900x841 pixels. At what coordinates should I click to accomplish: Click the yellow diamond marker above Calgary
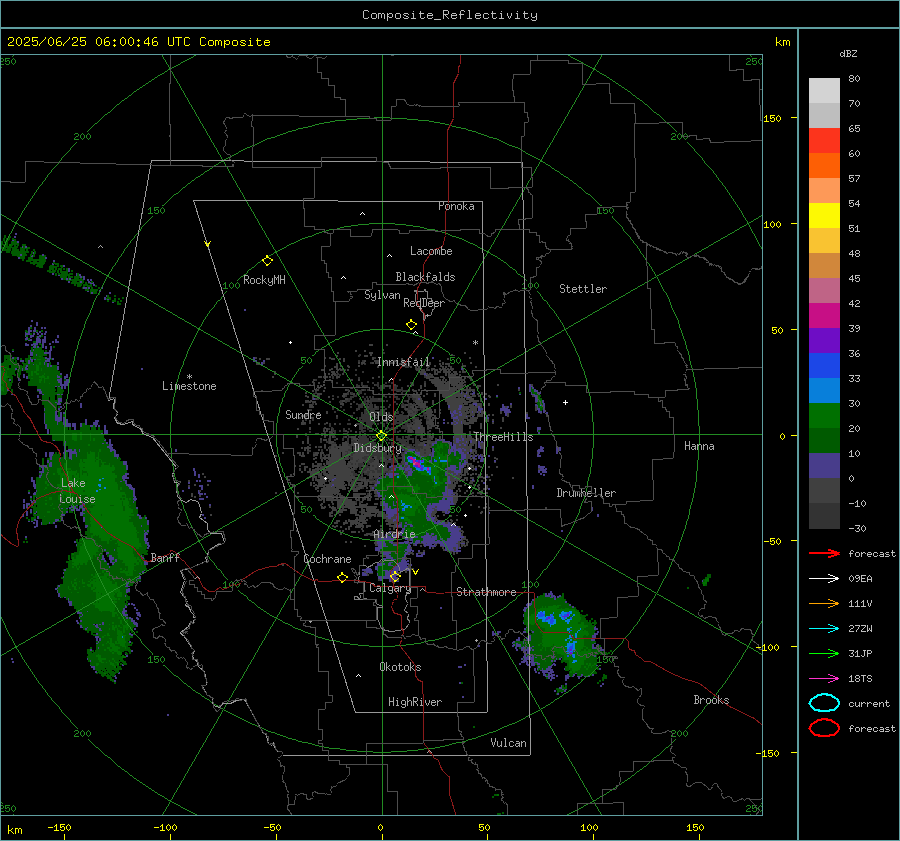point(395,576)
